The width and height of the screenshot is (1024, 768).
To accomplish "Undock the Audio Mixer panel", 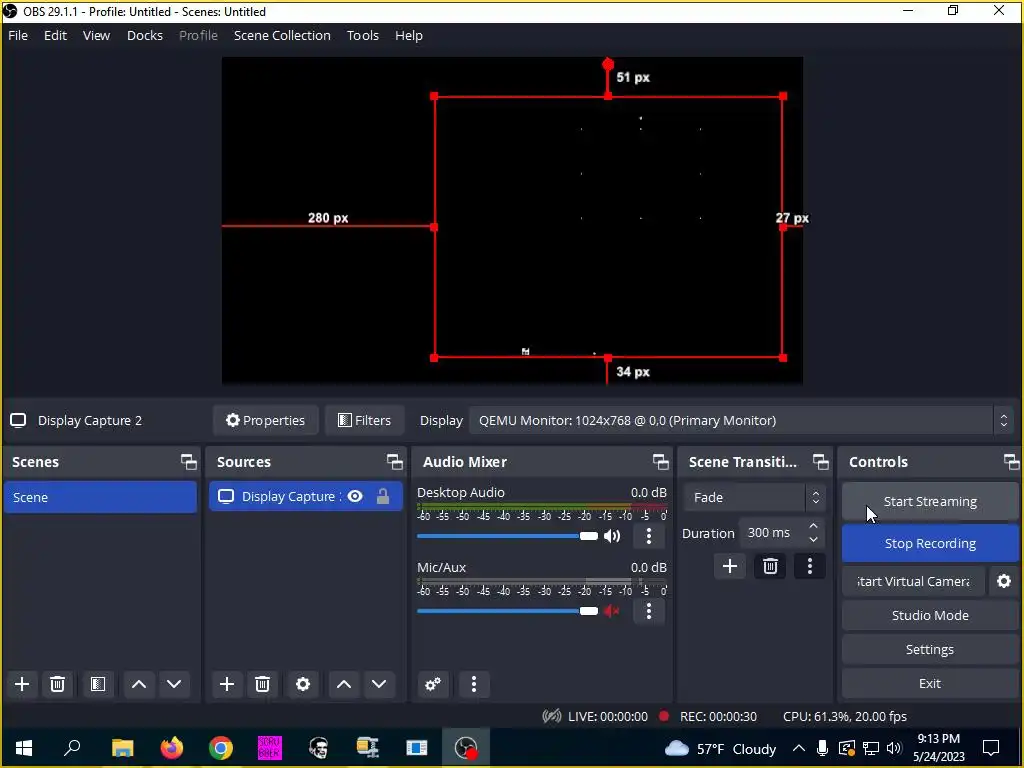I will pyautogui.click(x=660, y=462).
